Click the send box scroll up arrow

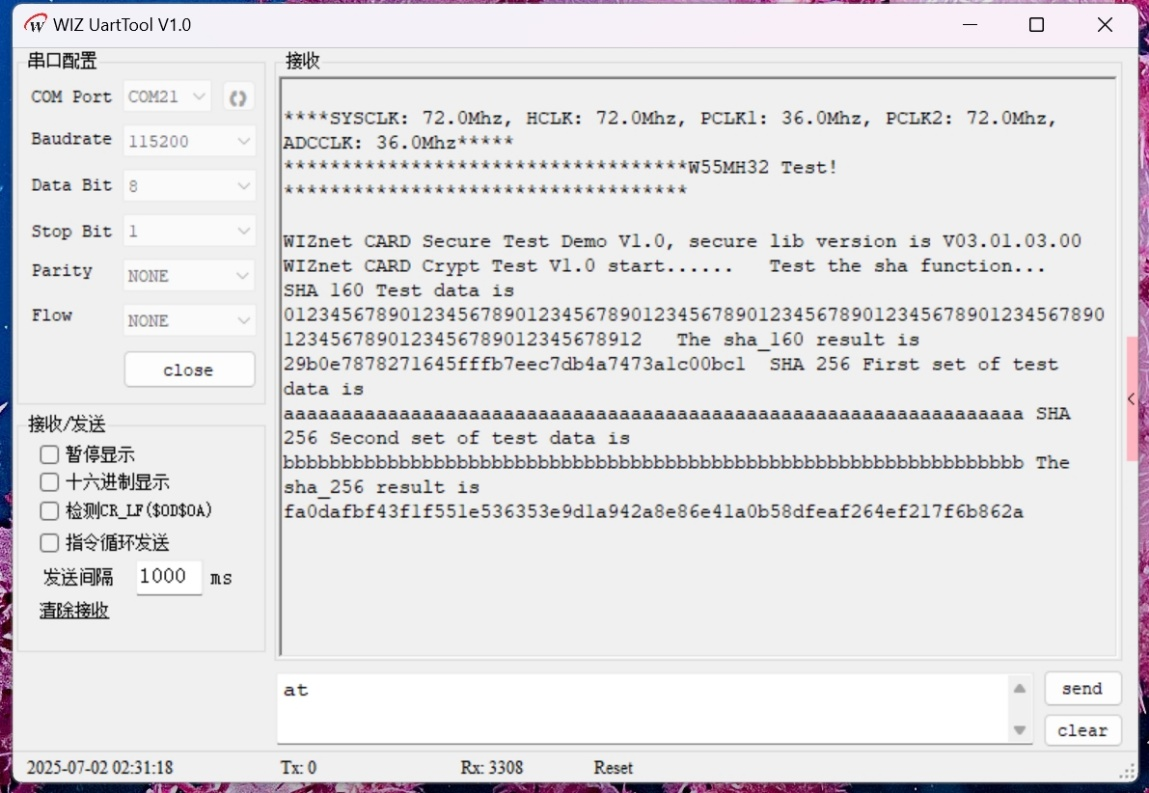click(1019, 688)
